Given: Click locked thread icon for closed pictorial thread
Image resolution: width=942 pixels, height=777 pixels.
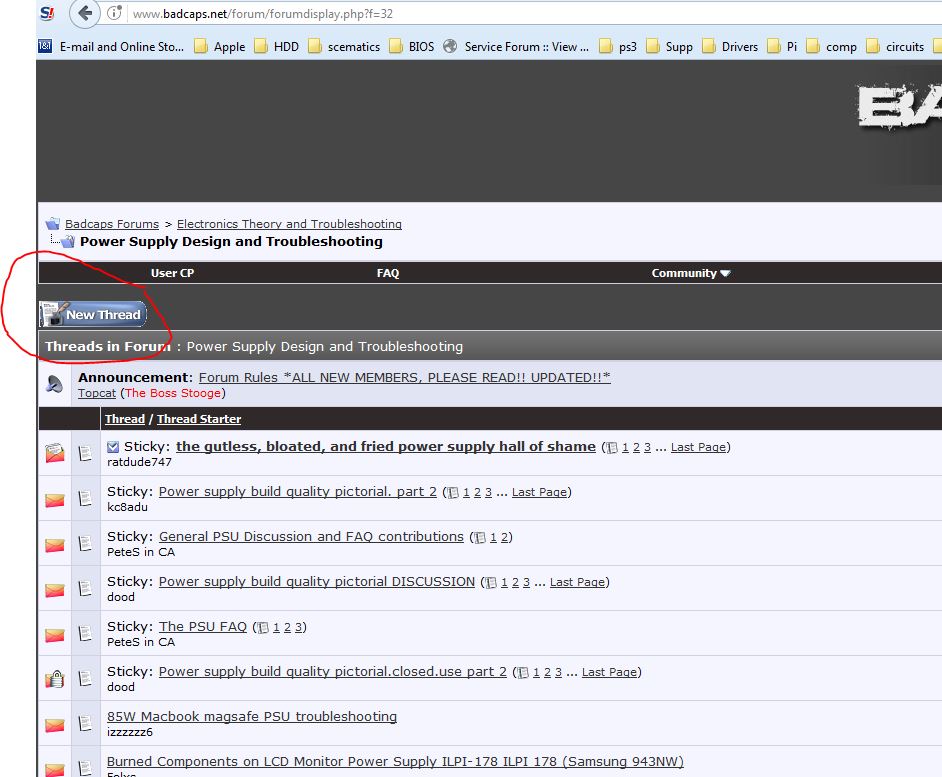Looking at the screenshot, I should (55, 679).
